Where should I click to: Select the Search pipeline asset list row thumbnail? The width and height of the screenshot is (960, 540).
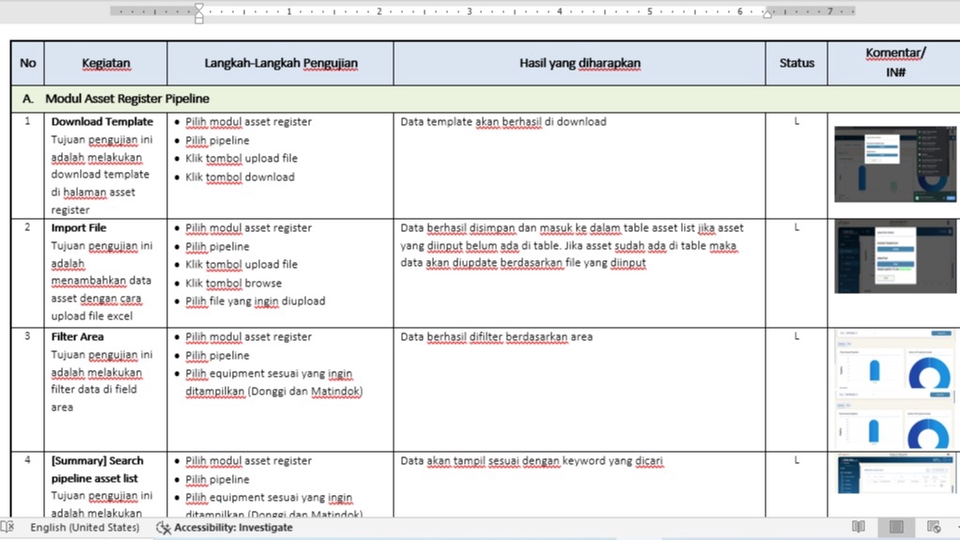pyautogui.click(x=895, y=474)
